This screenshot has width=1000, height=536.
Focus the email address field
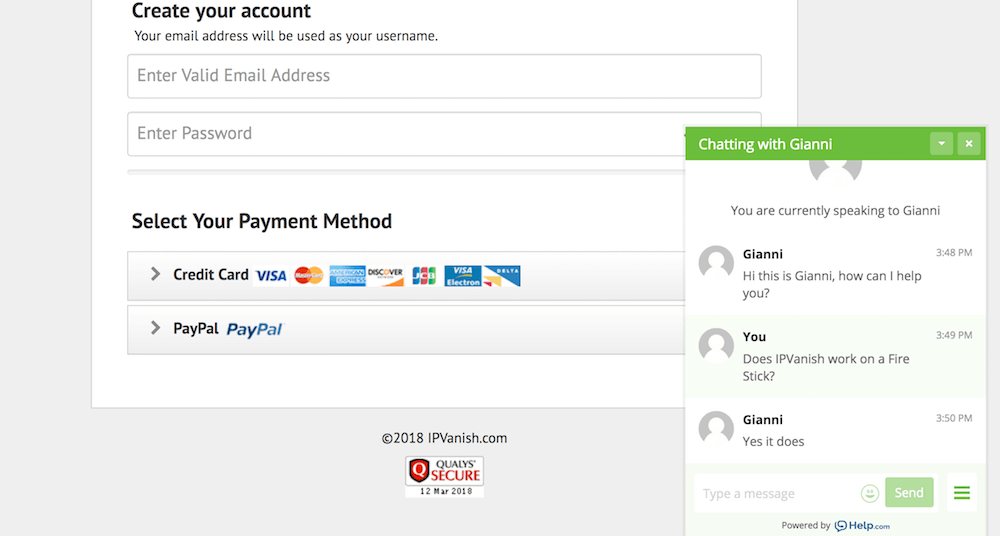(445, 76)
